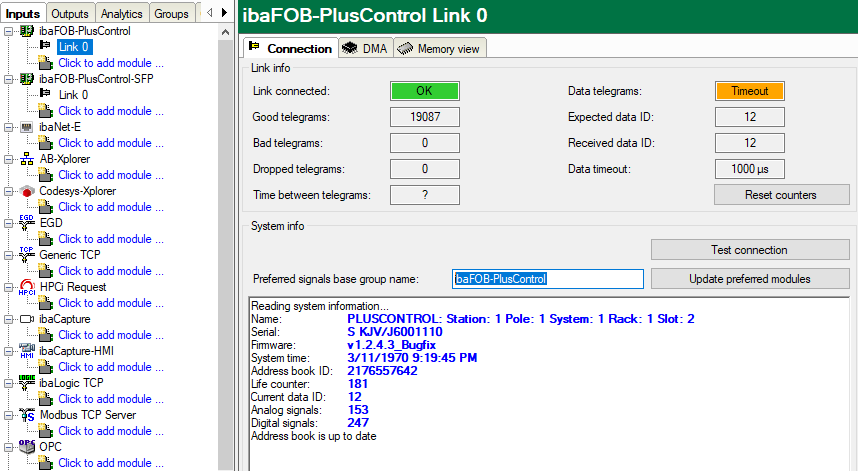This screenshot has width=858, height=471.
Task: Open the Groups tab
Action: [171, 14]
